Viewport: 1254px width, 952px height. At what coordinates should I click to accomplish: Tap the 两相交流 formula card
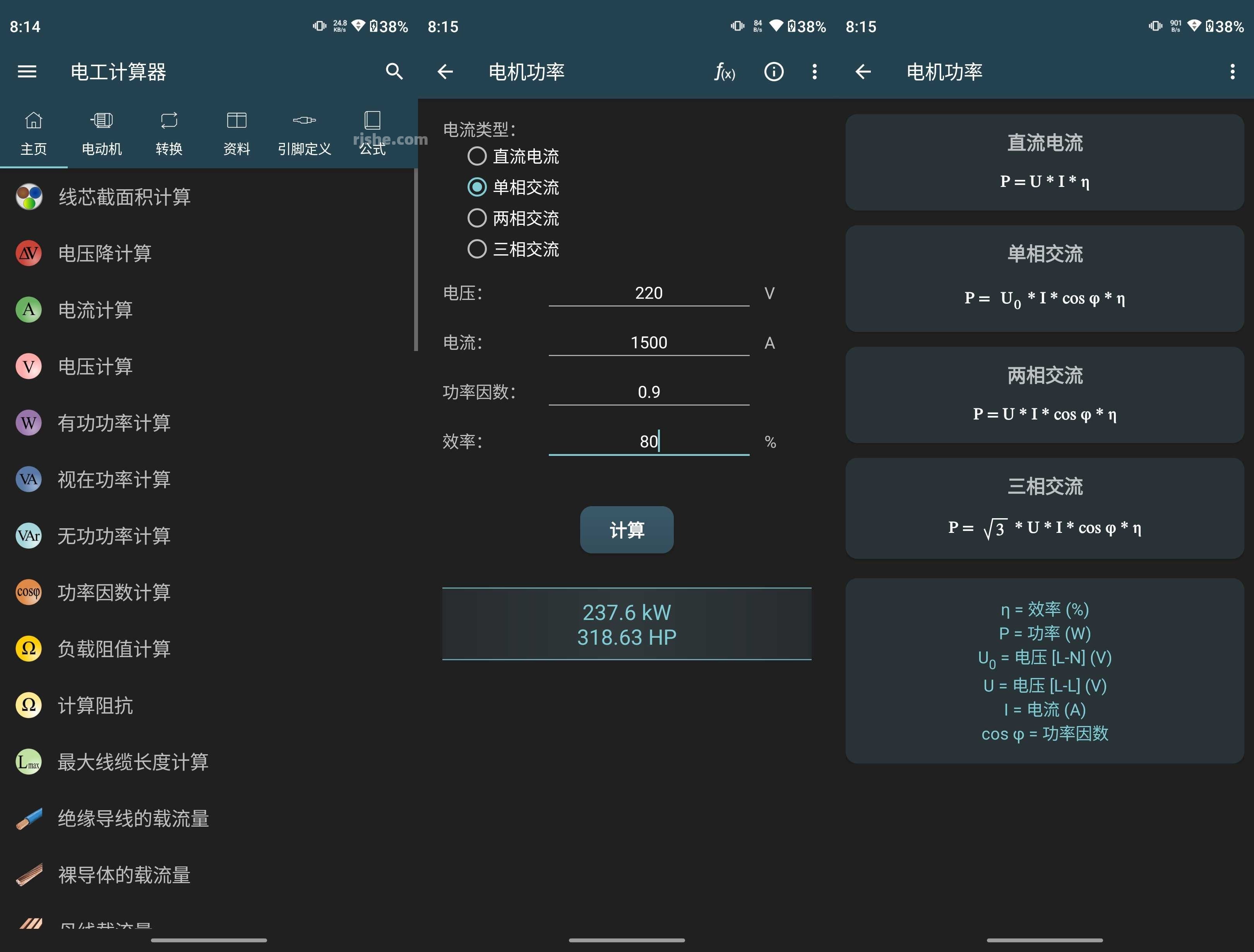(1044, 395)
